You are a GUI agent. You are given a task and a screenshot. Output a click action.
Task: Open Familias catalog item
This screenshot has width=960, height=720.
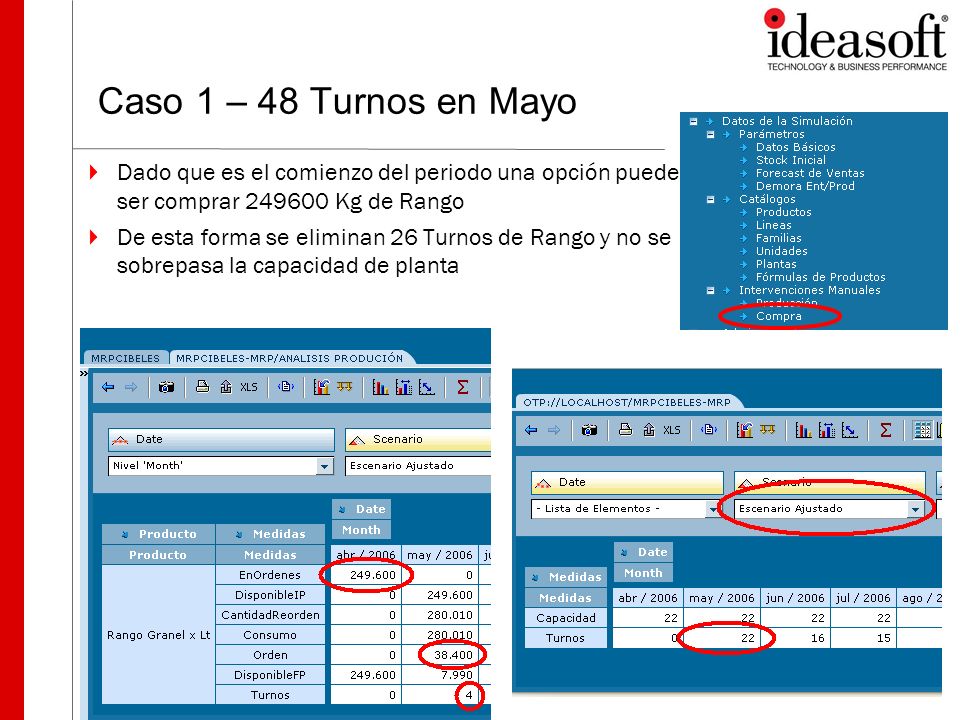(778, 238)
